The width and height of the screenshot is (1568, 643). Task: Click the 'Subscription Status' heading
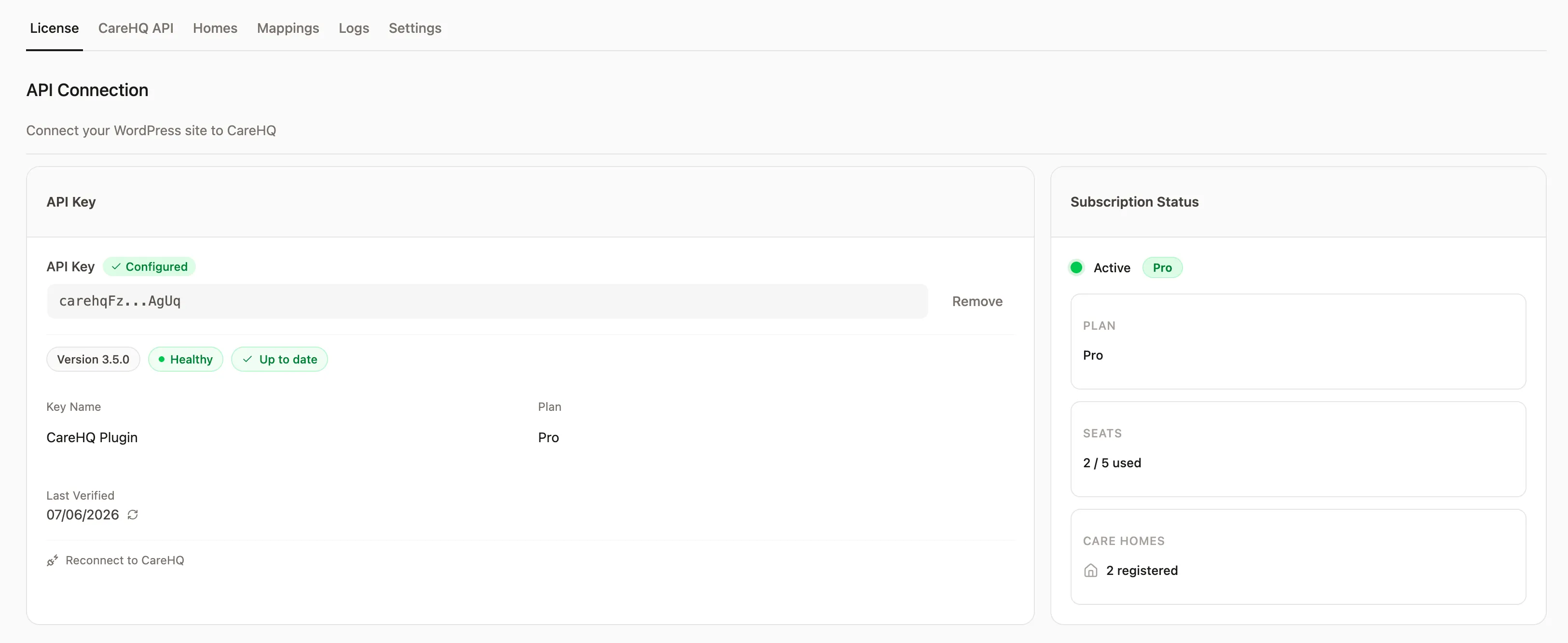pyautogui.click(x=1135, y=202)
